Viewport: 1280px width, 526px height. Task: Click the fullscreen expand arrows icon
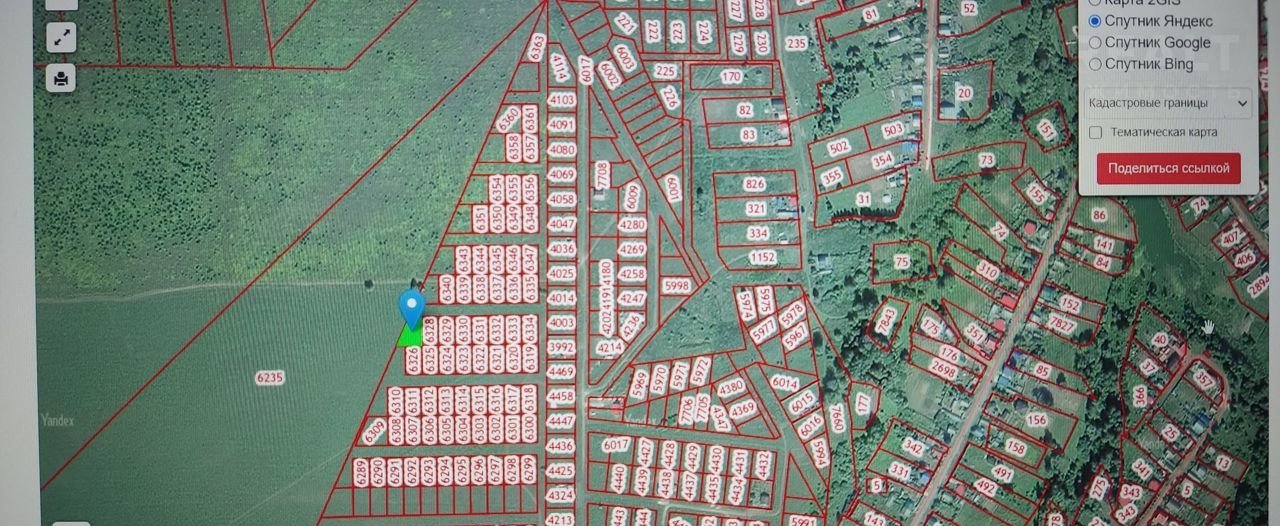[x=62, y=38]
